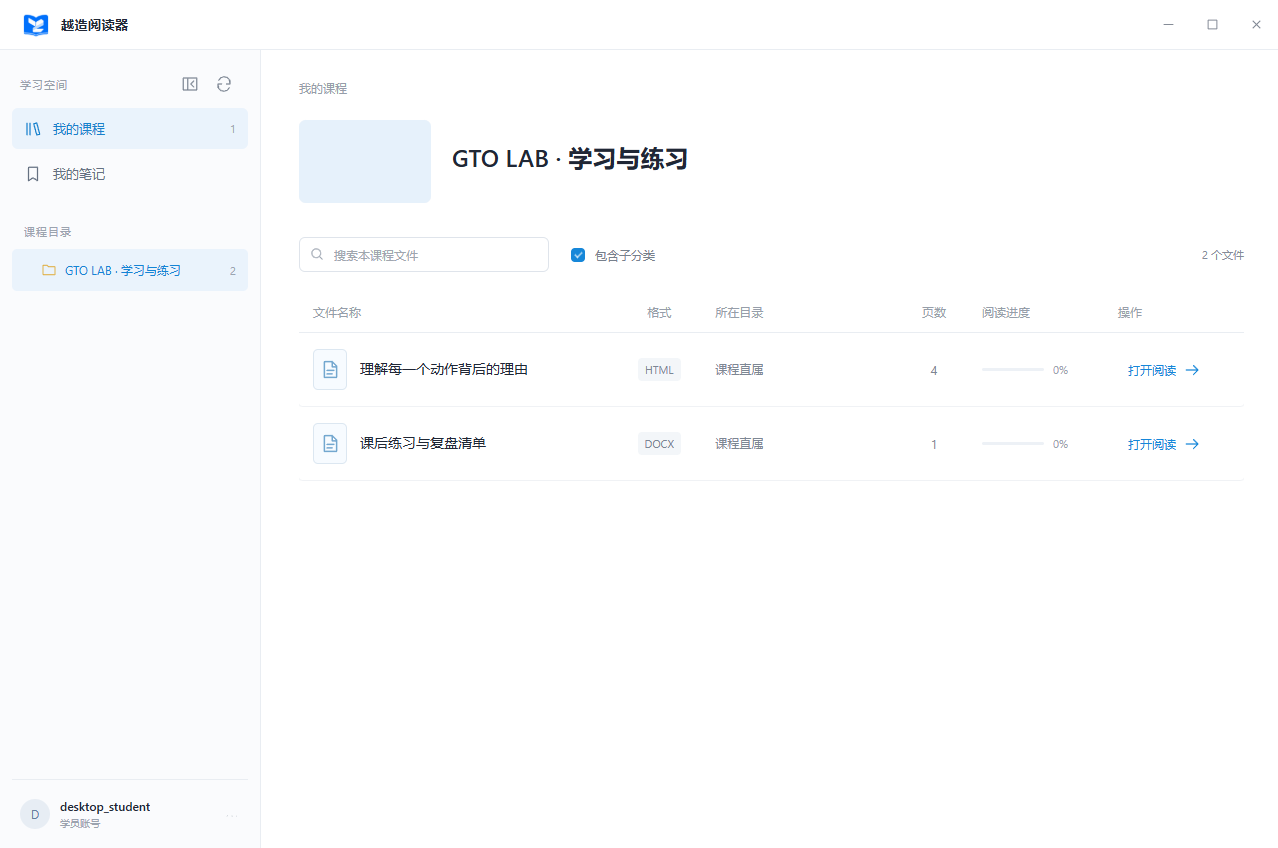Click the books icon beside 我的课程
Image resolution: width=1278 pixels, height=848 pixels.
(x=33, y=129)
